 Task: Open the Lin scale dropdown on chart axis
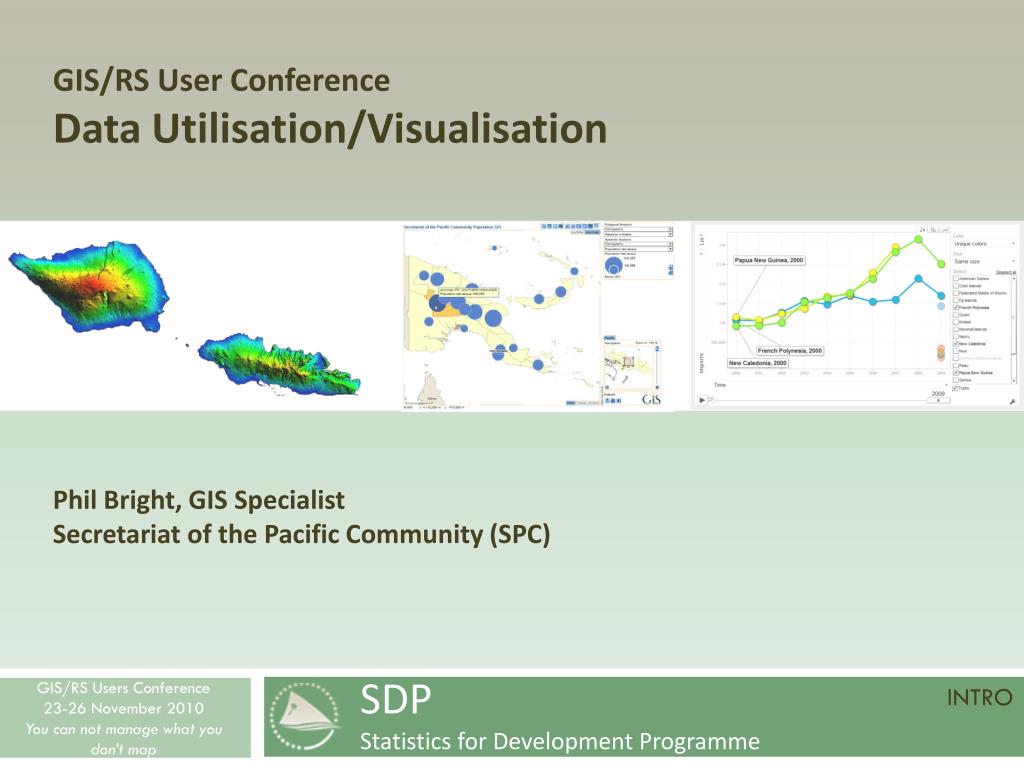click(702, 240)
